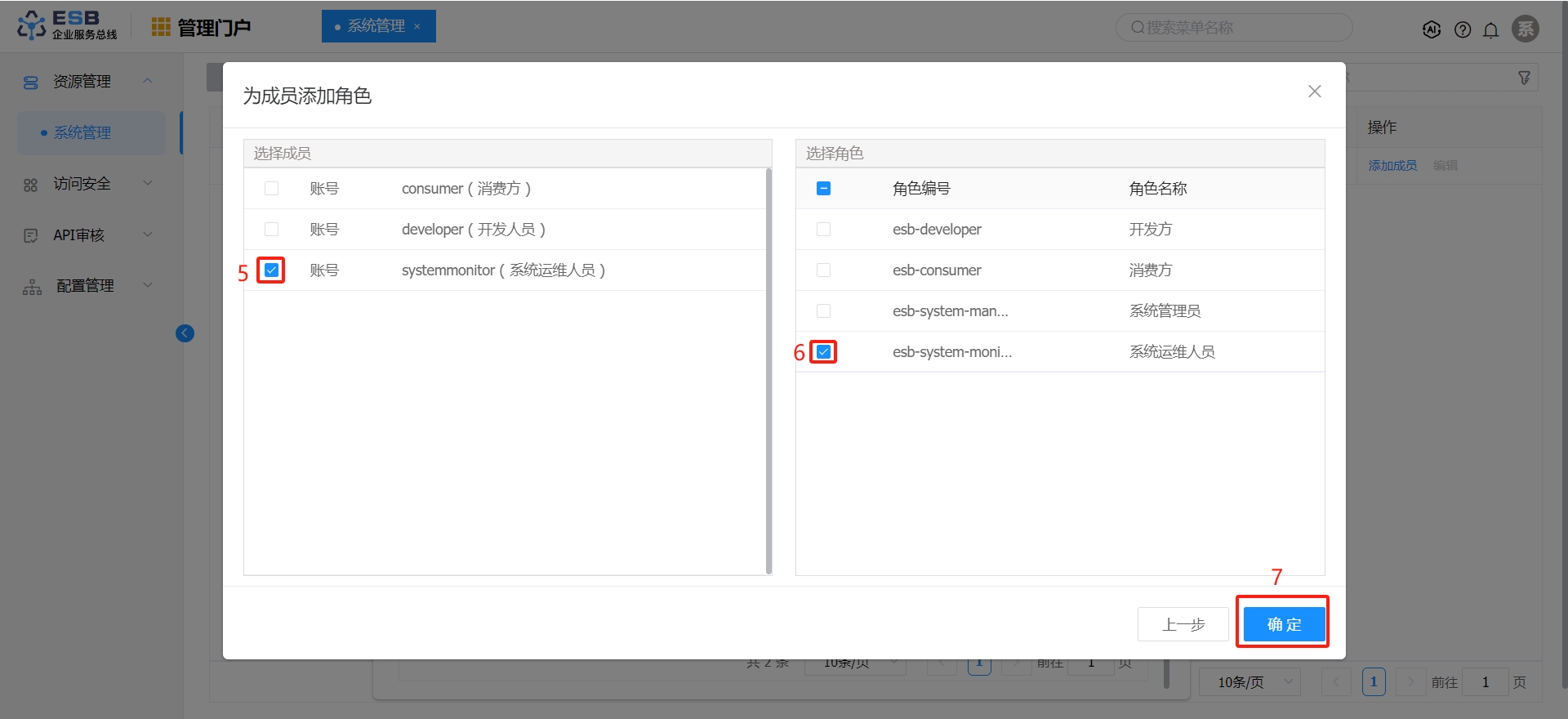Click the 消费方 role name cell
Viewport: 1568px width, 719px height.
pos(1151,270)
